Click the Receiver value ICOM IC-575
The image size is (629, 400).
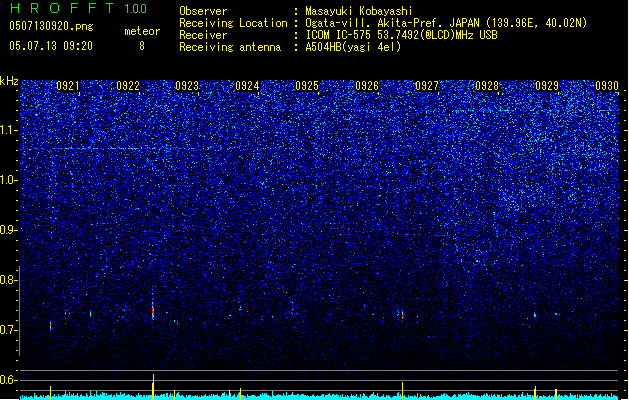pos(340,35)
